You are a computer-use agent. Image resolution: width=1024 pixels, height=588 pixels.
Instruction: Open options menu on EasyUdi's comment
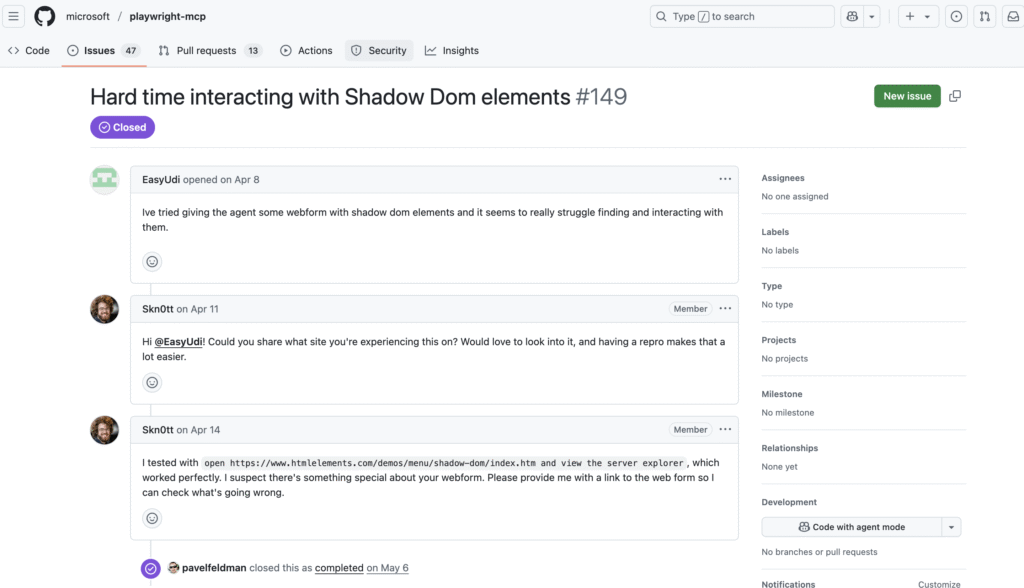[725, 179]
